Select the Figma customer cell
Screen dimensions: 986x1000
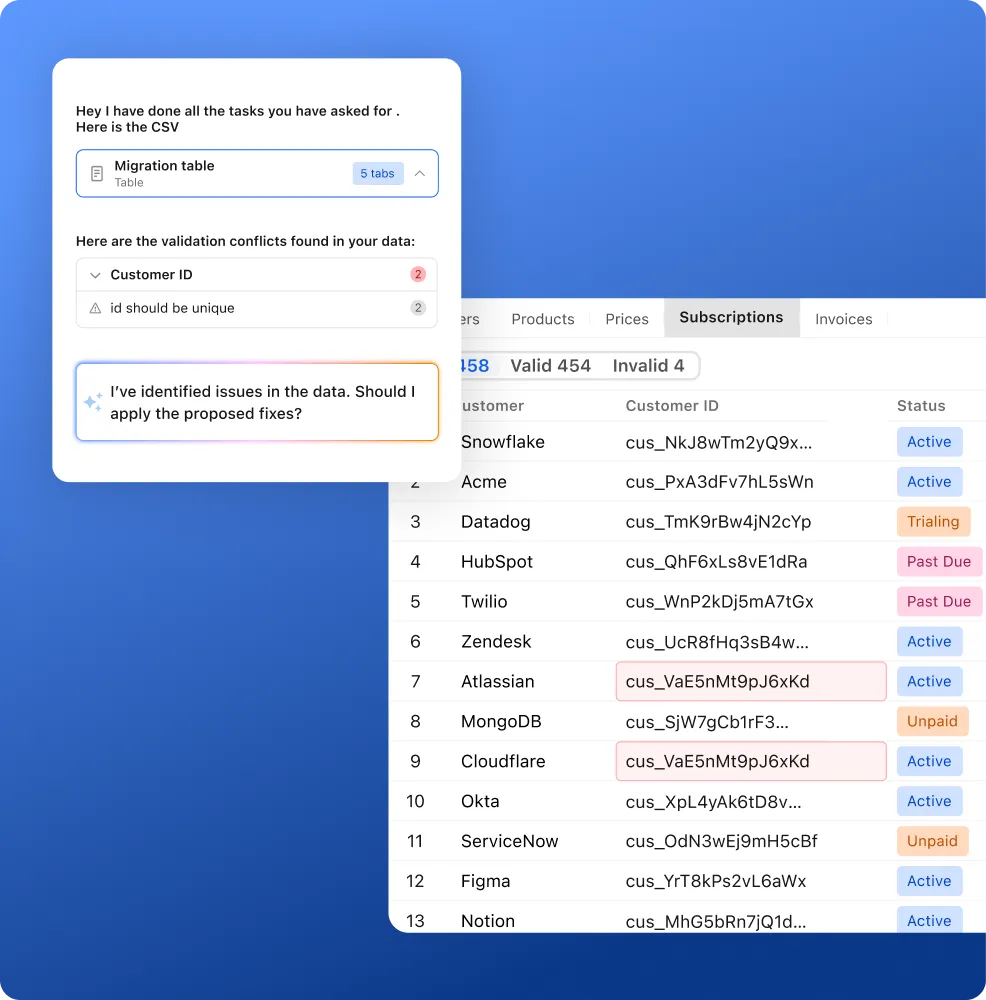tap(485, 881)
